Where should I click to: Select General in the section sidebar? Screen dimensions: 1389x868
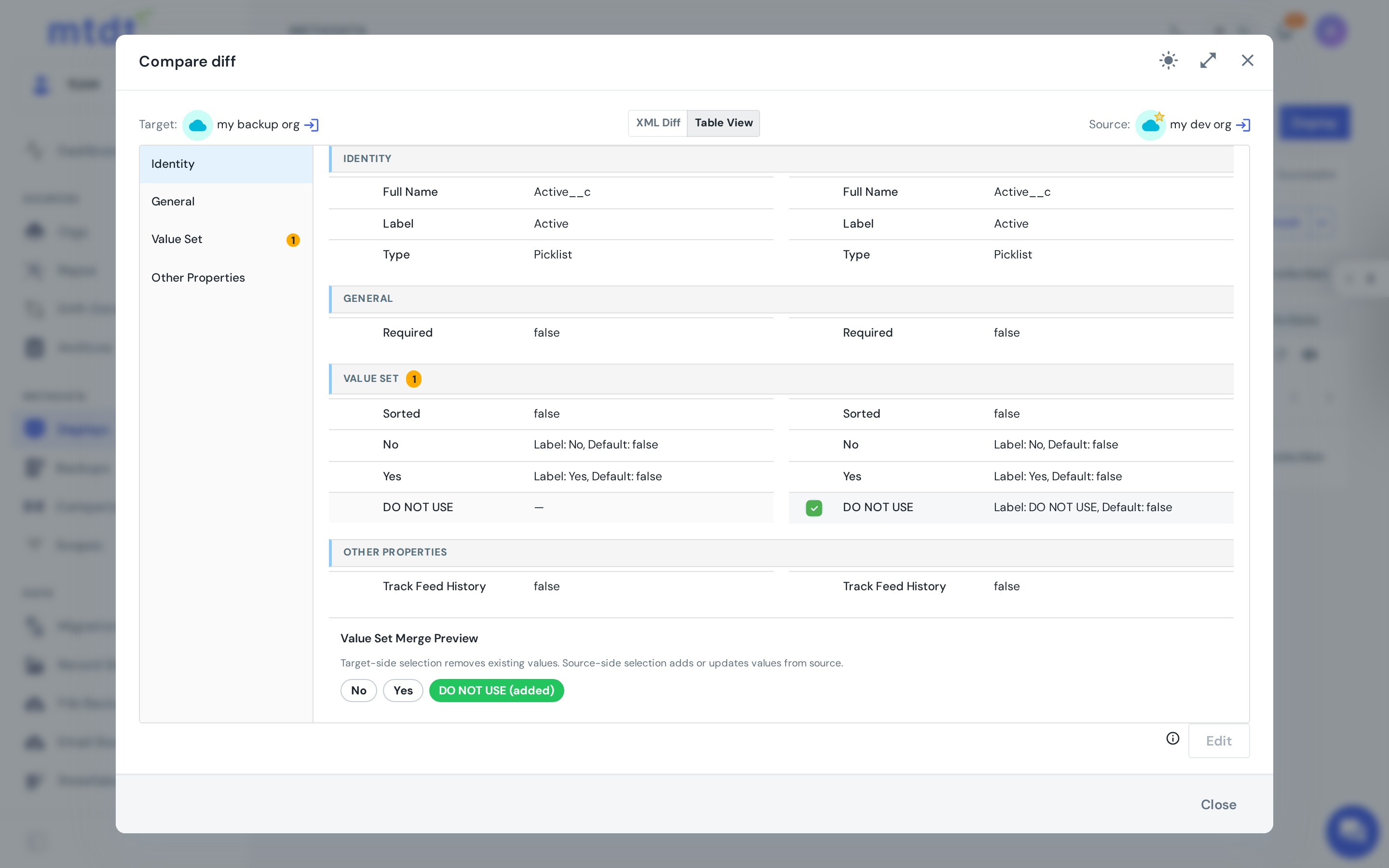tap(226, 202)
